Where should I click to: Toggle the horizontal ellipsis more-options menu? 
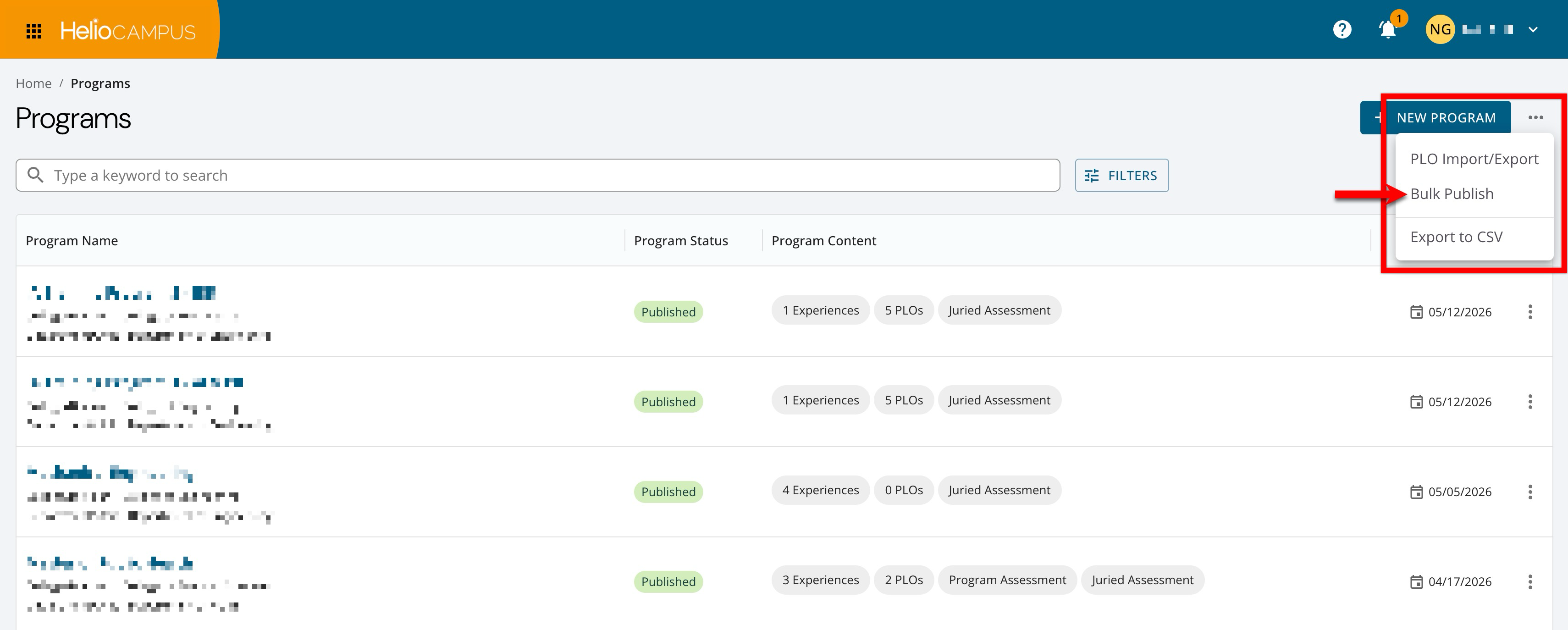click(1535, 117)
